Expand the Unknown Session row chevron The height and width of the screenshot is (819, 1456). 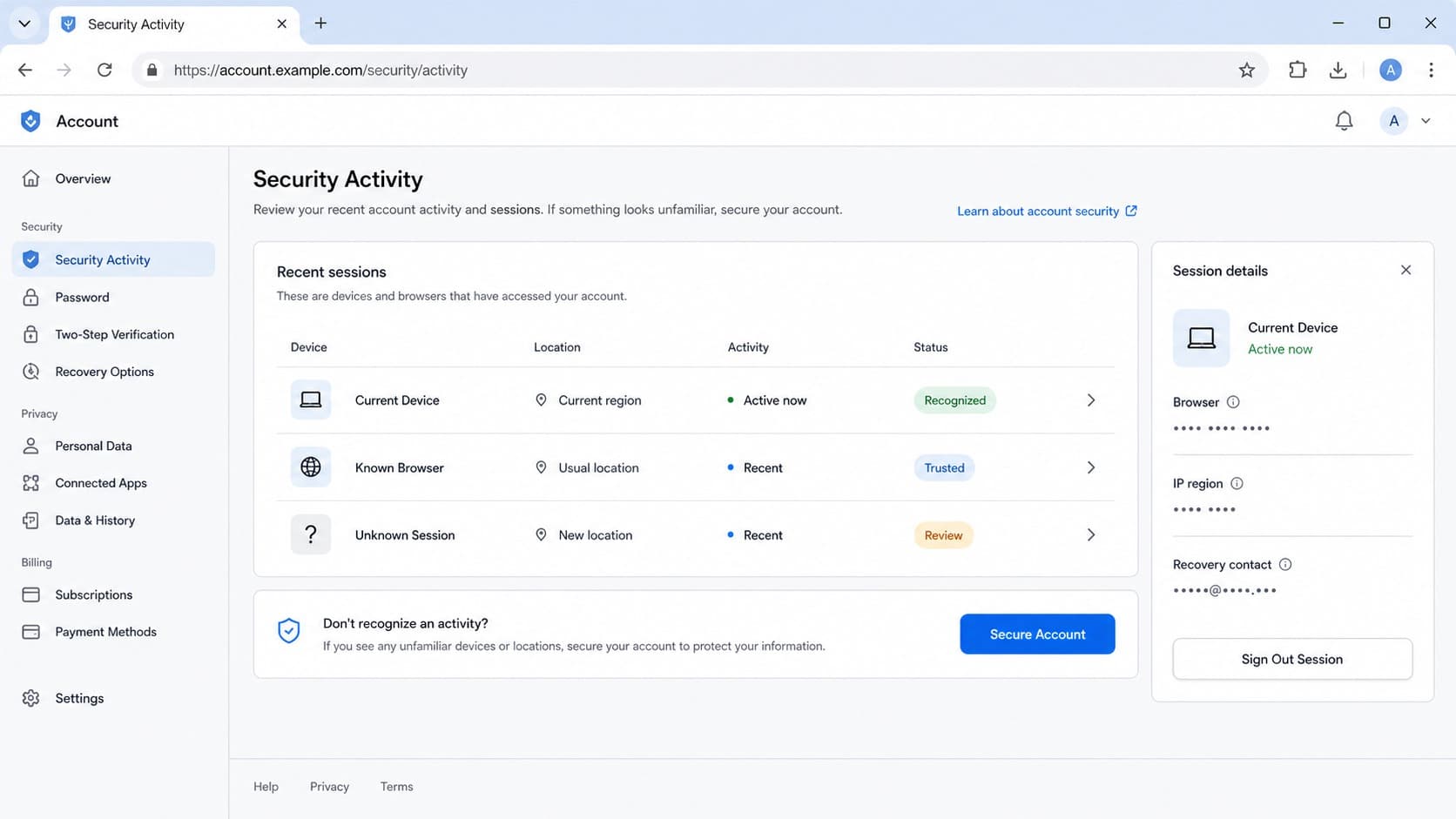point(1090,534)
